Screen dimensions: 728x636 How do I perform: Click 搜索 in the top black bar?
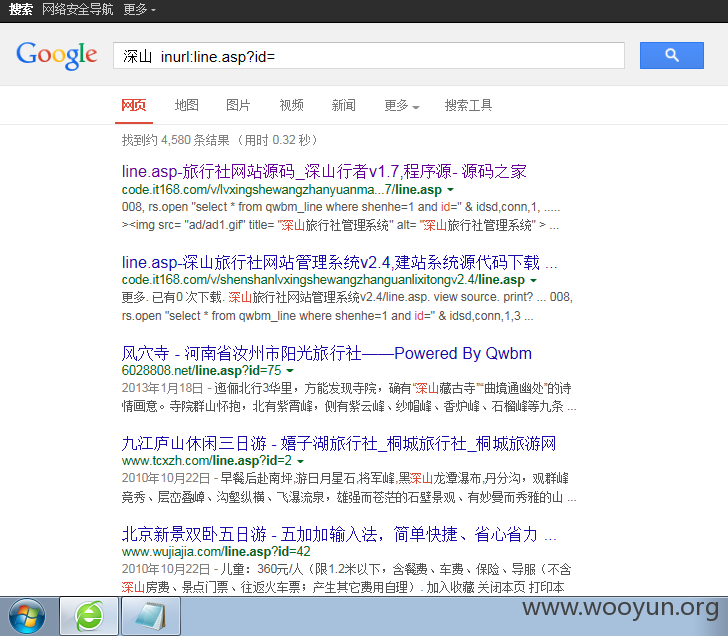21,9
